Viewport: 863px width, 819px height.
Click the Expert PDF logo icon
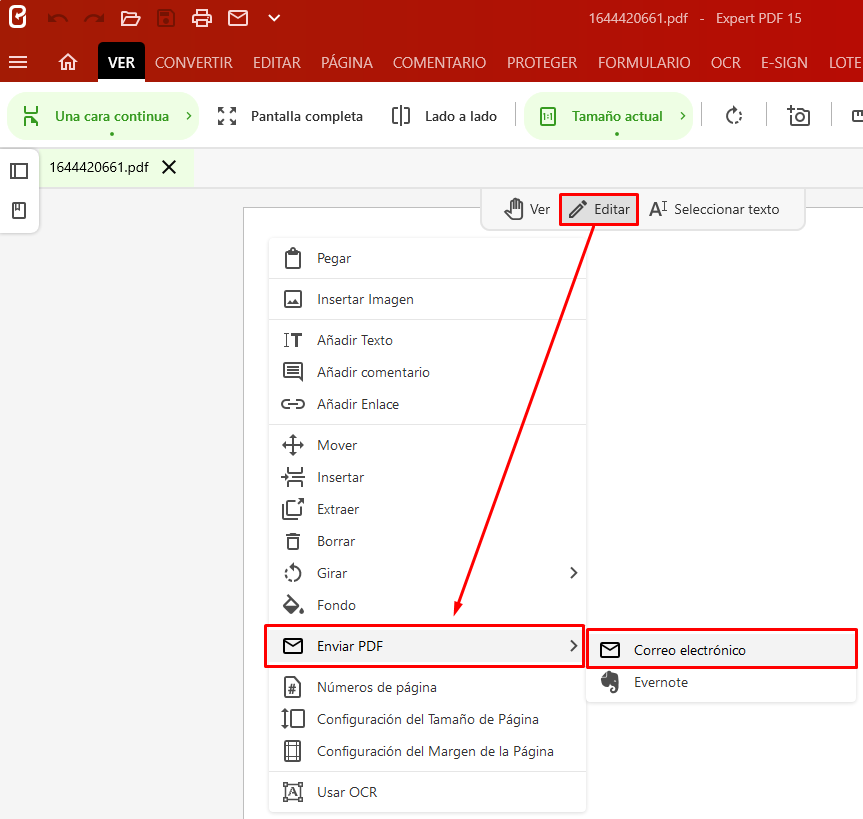(x=18, y=18)
